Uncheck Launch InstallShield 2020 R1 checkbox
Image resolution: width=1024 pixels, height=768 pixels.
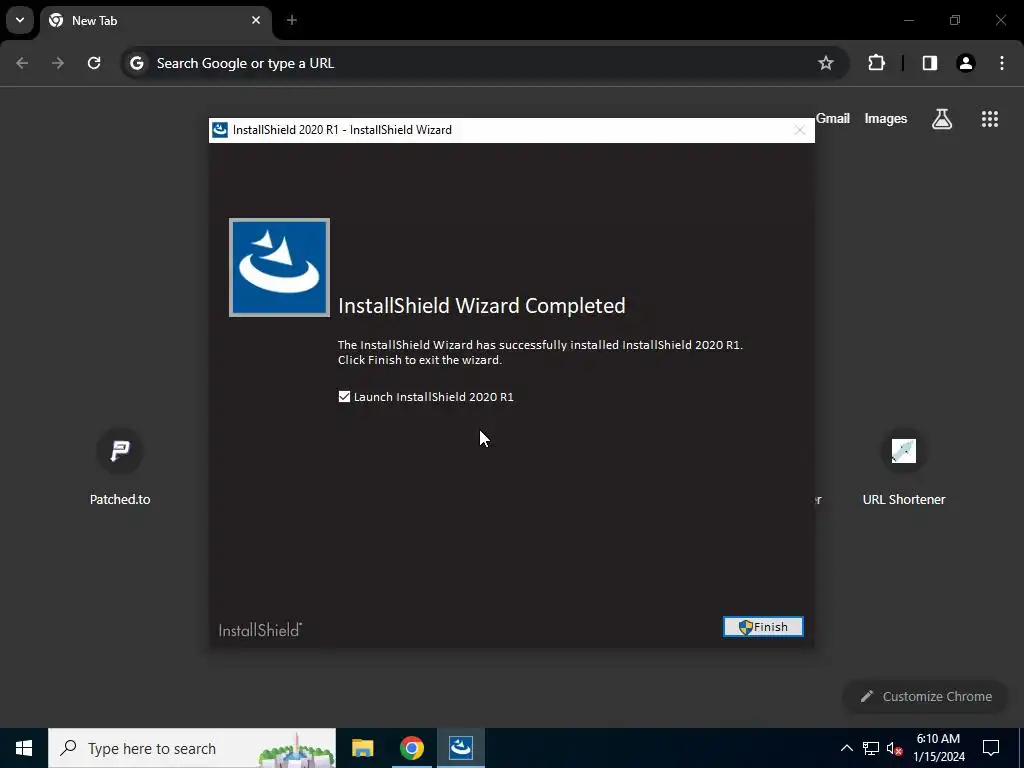coord(344,396)
